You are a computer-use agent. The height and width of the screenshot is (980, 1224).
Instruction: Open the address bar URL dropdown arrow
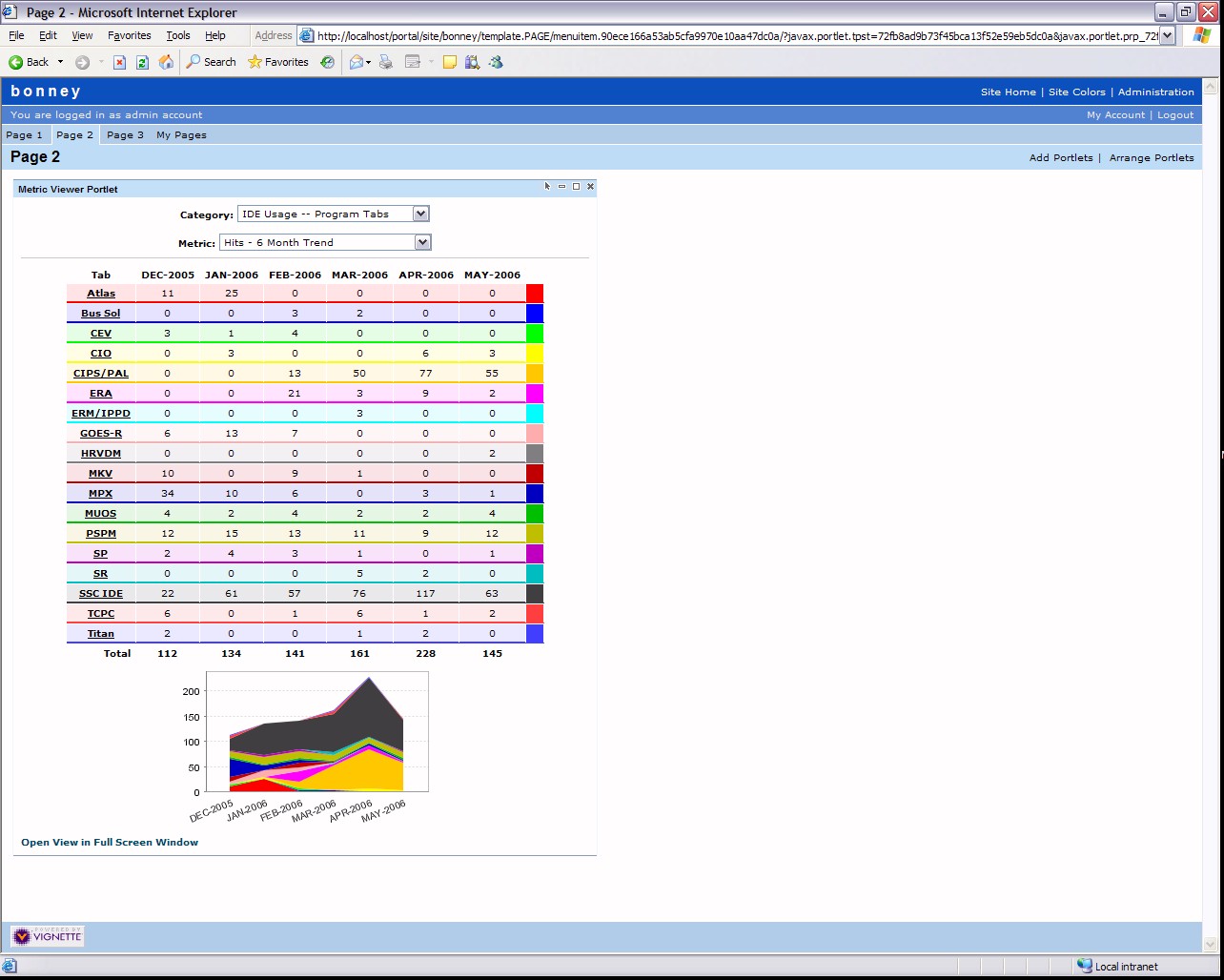click(x=1167, y=35)
